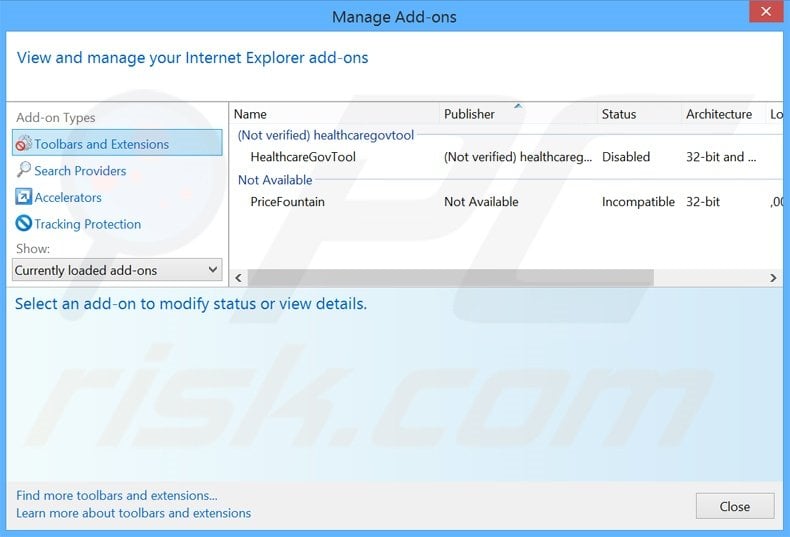This screenshot has width=790, height=537.
Task: Collapse the Not Available group header
Action: [275, 180]
